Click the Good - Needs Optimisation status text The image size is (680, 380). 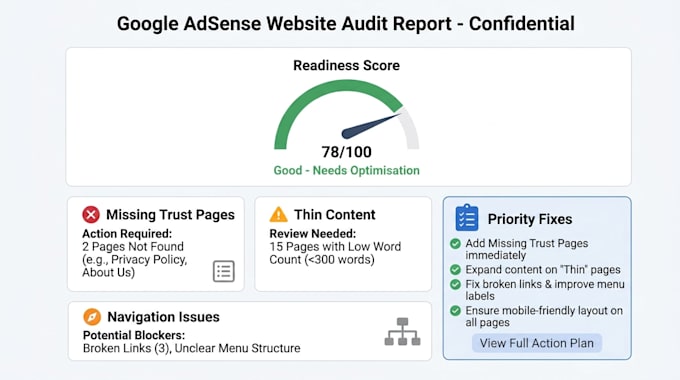(x=347, y=170)
